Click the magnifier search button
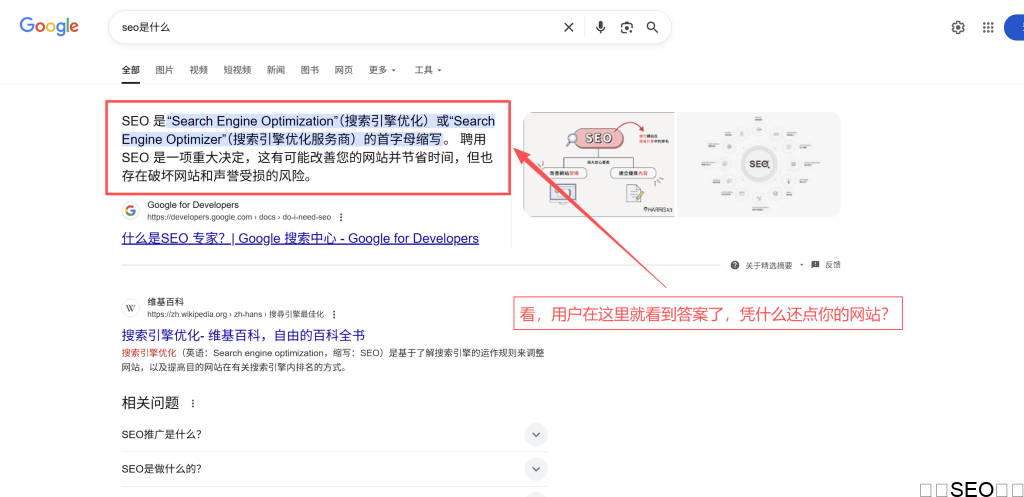The width and height of the screenshot is (1024, 497). [652, 27]
